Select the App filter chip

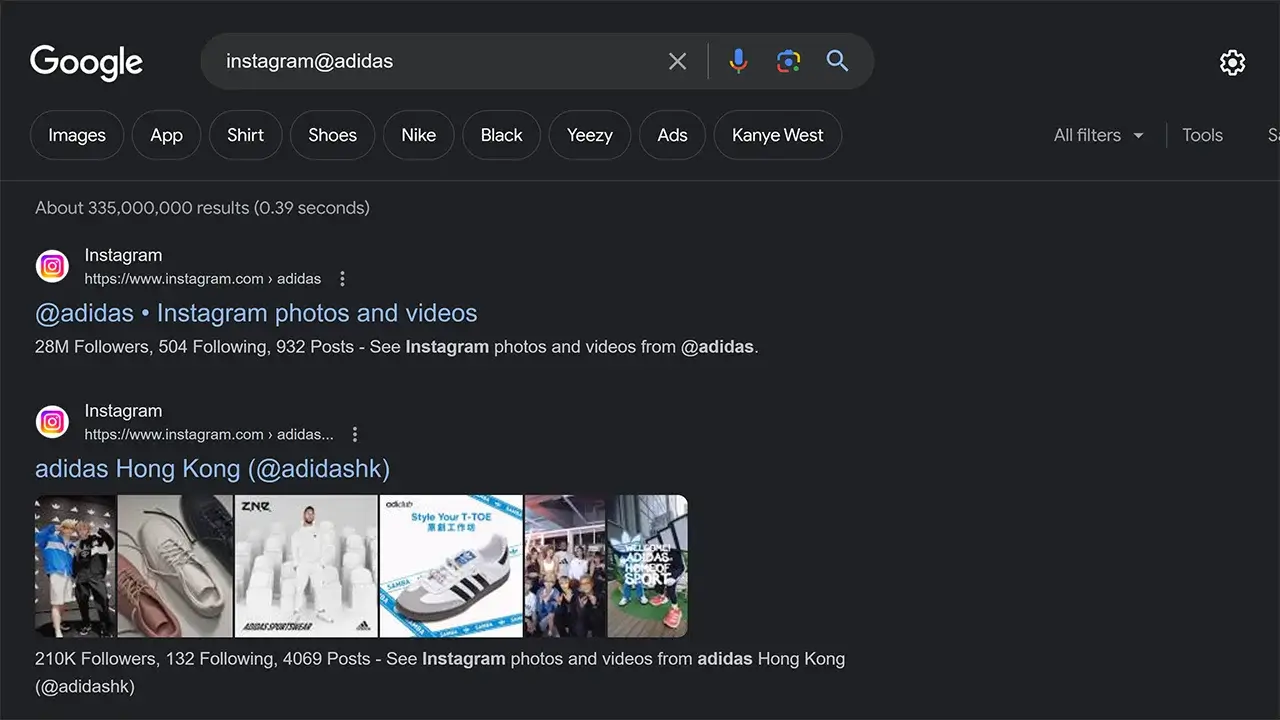[166, 135]
